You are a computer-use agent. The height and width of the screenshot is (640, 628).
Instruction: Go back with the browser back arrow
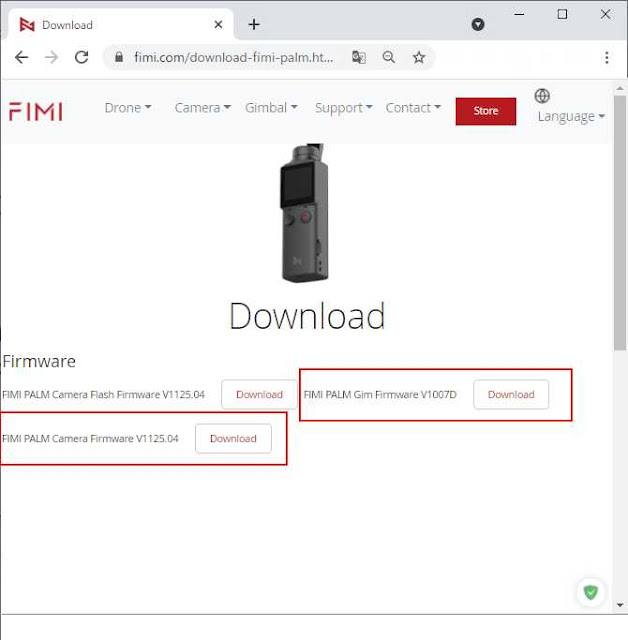pos(21,57)
